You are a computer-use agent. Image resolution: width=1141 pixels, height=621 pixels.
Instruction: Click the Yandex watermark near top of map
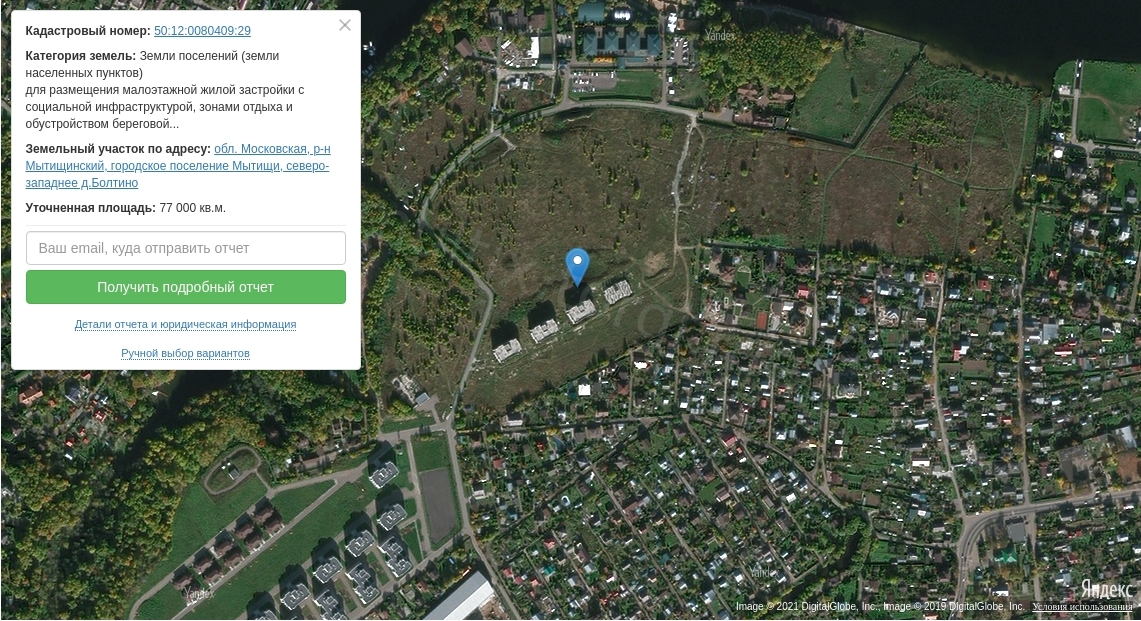(x=720, y=34)
